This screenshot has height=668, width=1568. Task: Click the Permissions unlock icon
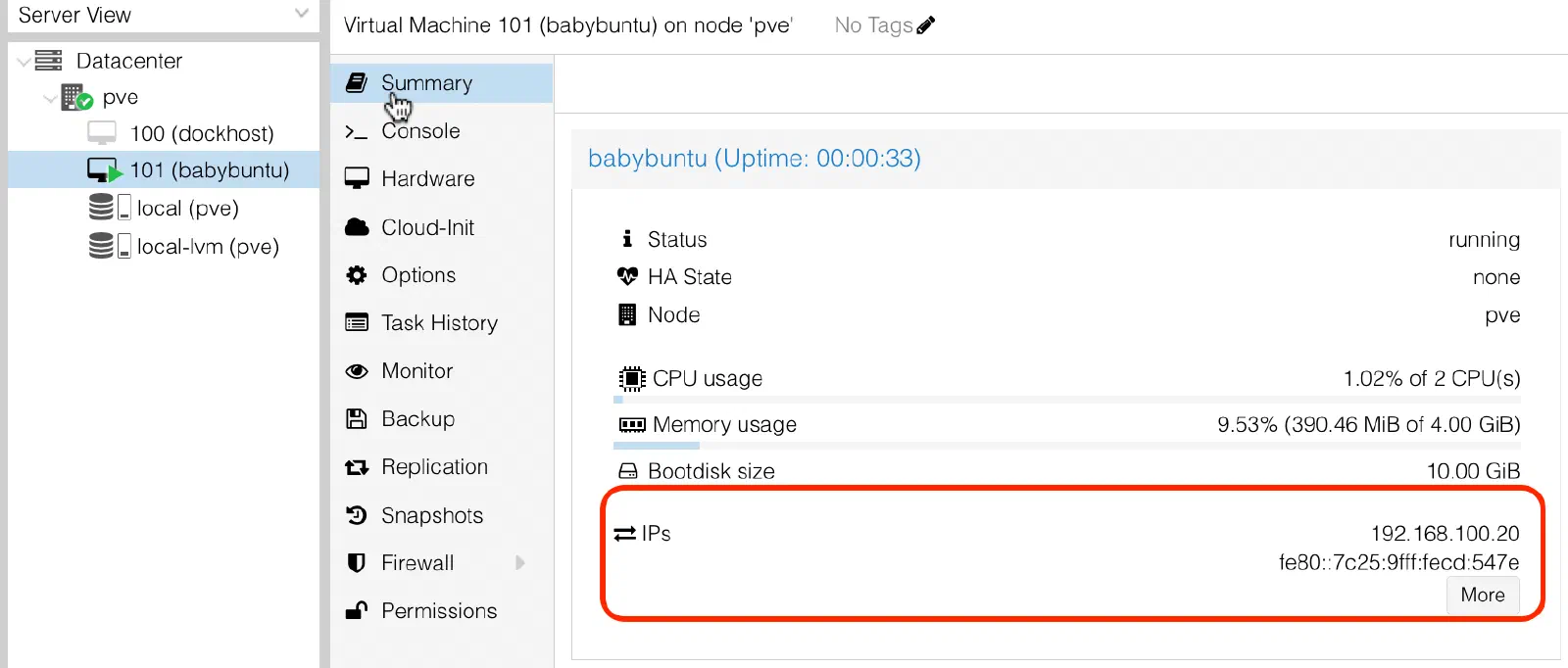[357, 611]
